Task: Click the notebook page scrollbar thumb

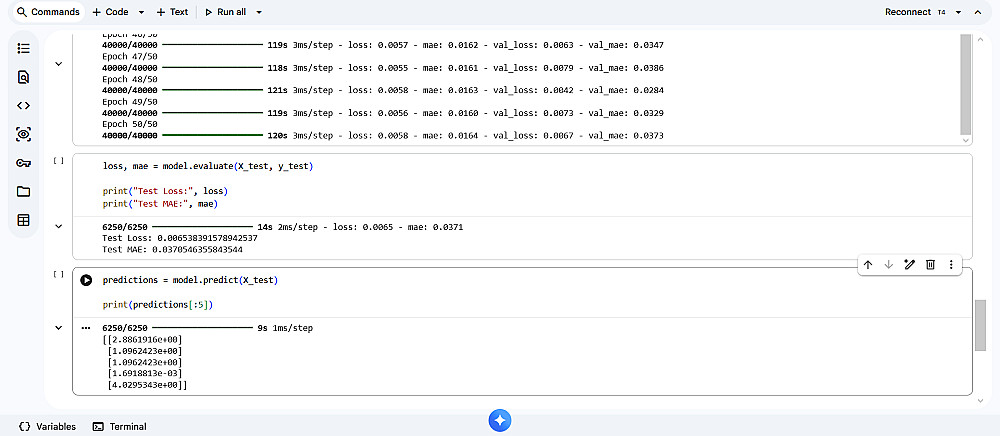Action: 981,325
